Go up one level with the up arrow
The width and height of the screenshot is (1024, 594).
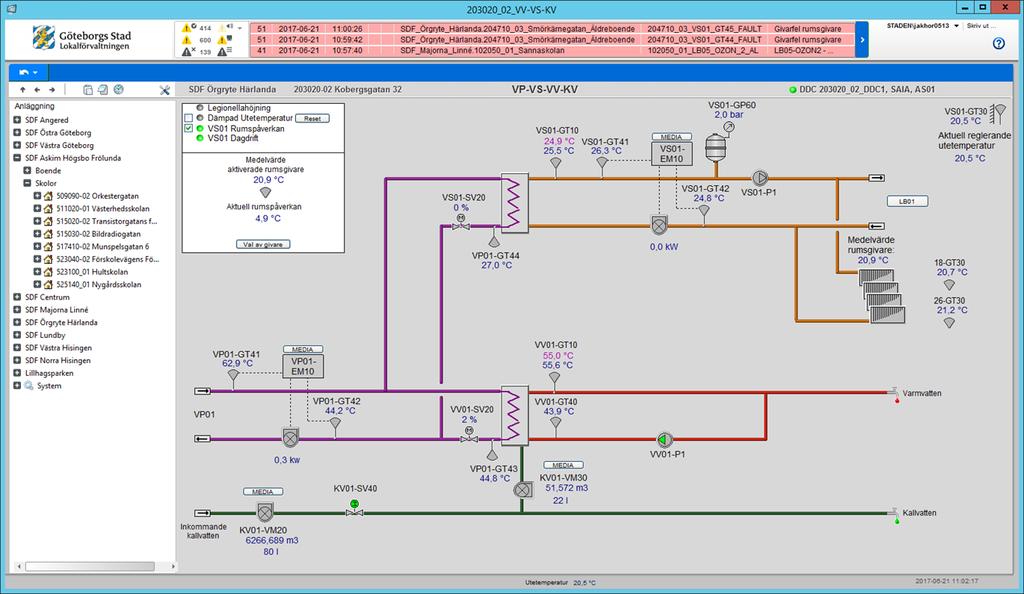click(23, 90)
